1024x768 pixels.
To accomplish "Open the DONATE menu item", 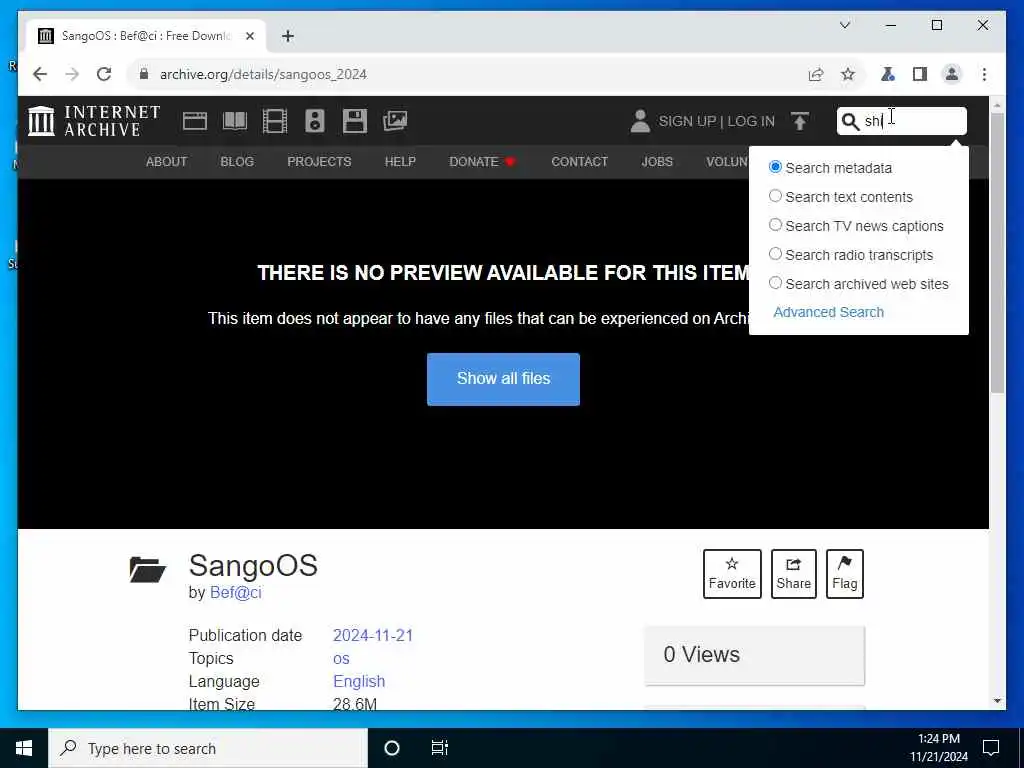I will [473, 161].
